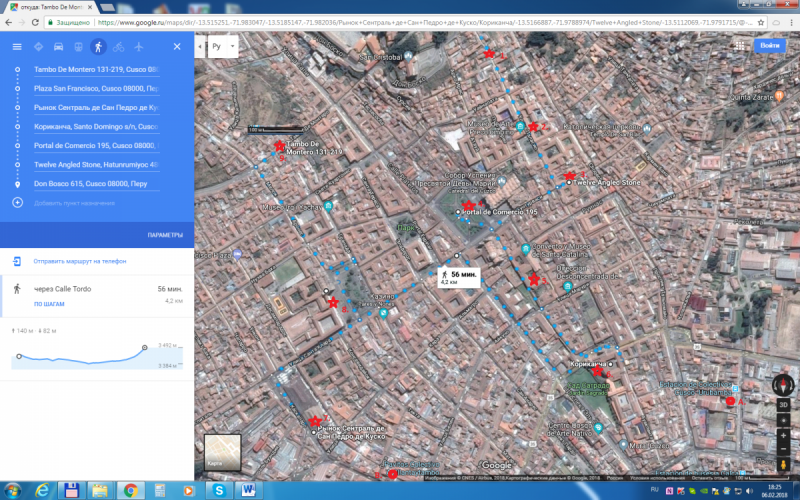
Task: Edit the Рынок Сентраль де Сан Педро waypoint
Action: click(x=97, y=108)
